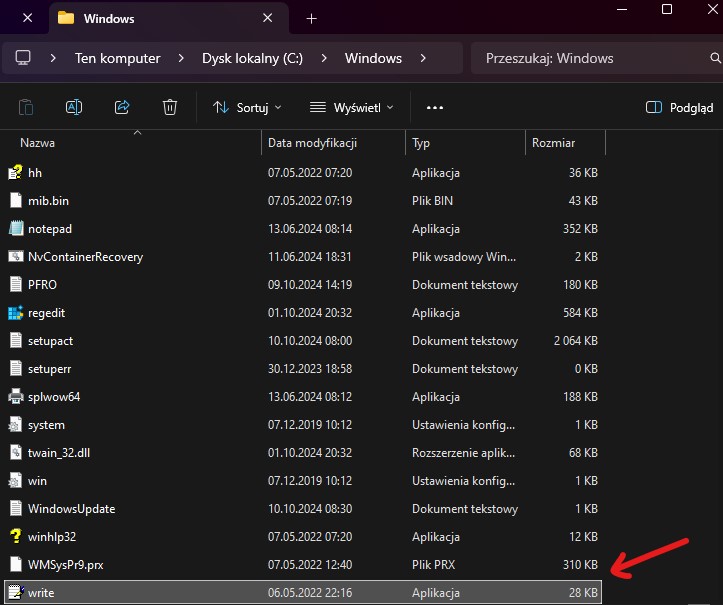
Task: Click the notepad file name
Action: coord(50,229)
